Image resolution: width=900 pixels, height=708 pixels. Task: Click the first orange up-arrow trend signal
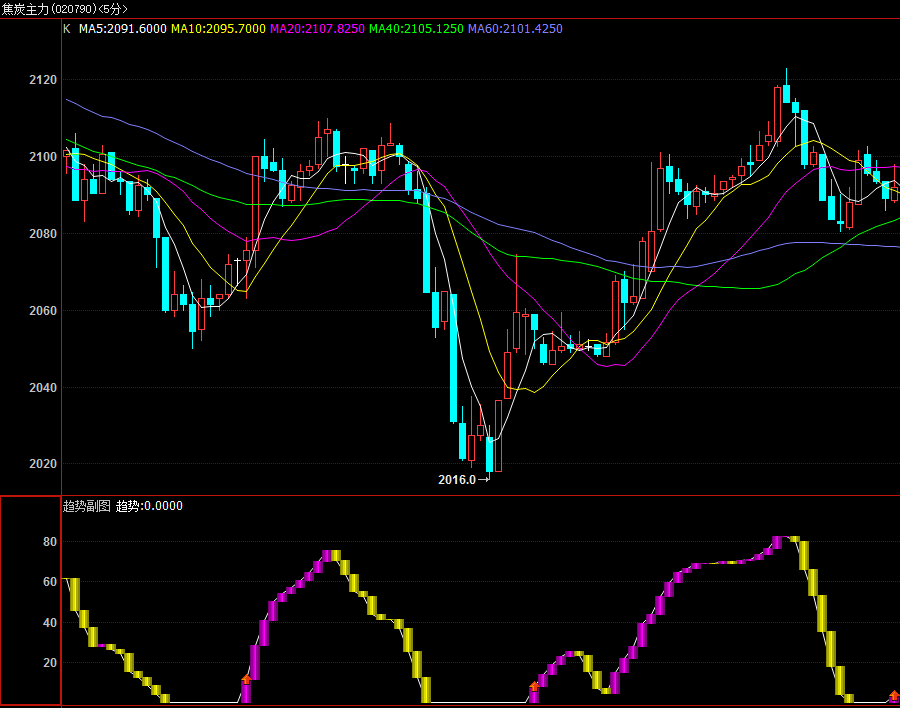(246, 680)
